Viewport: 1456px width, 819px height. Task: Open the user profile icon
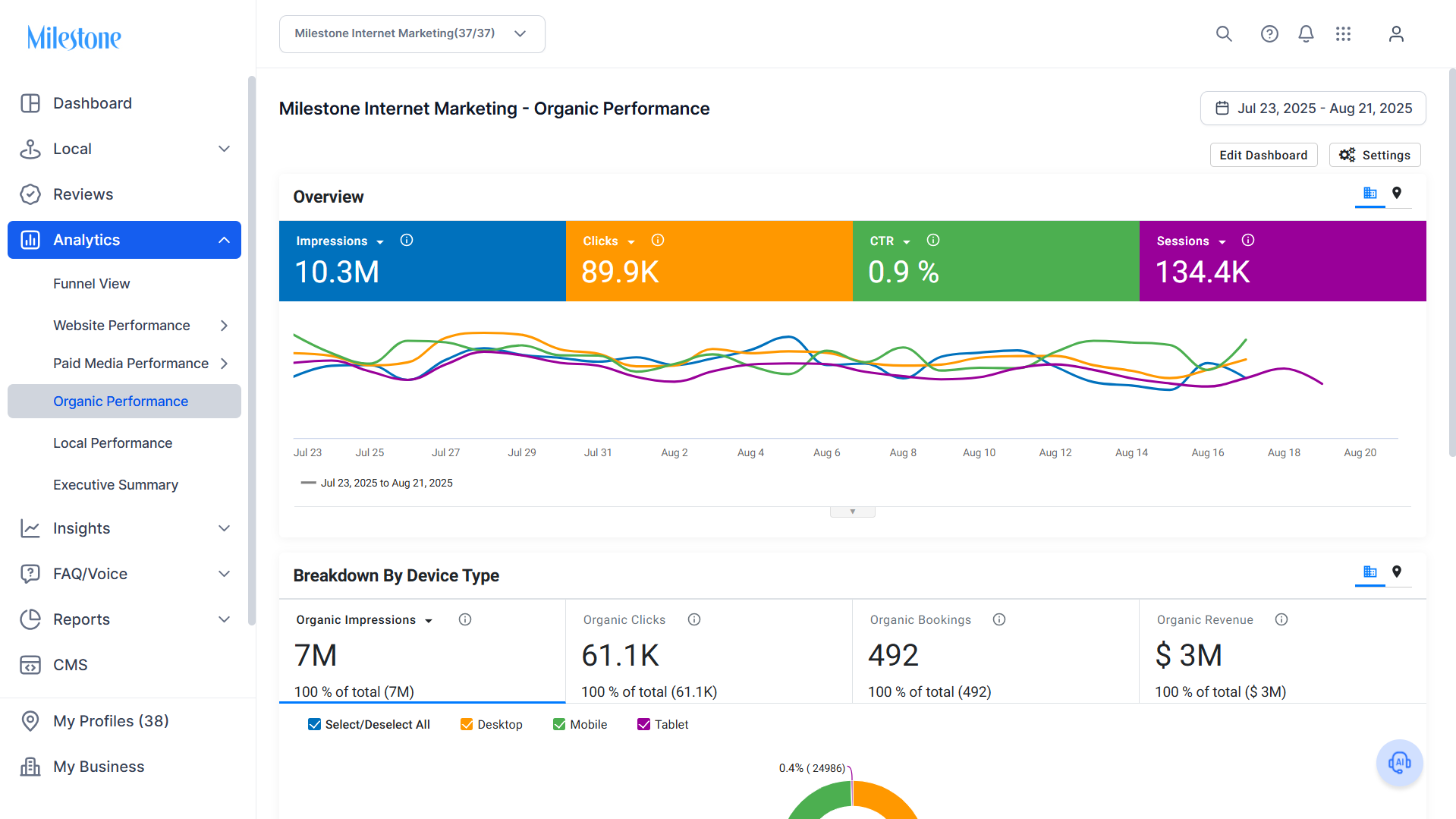point(1396,34)
